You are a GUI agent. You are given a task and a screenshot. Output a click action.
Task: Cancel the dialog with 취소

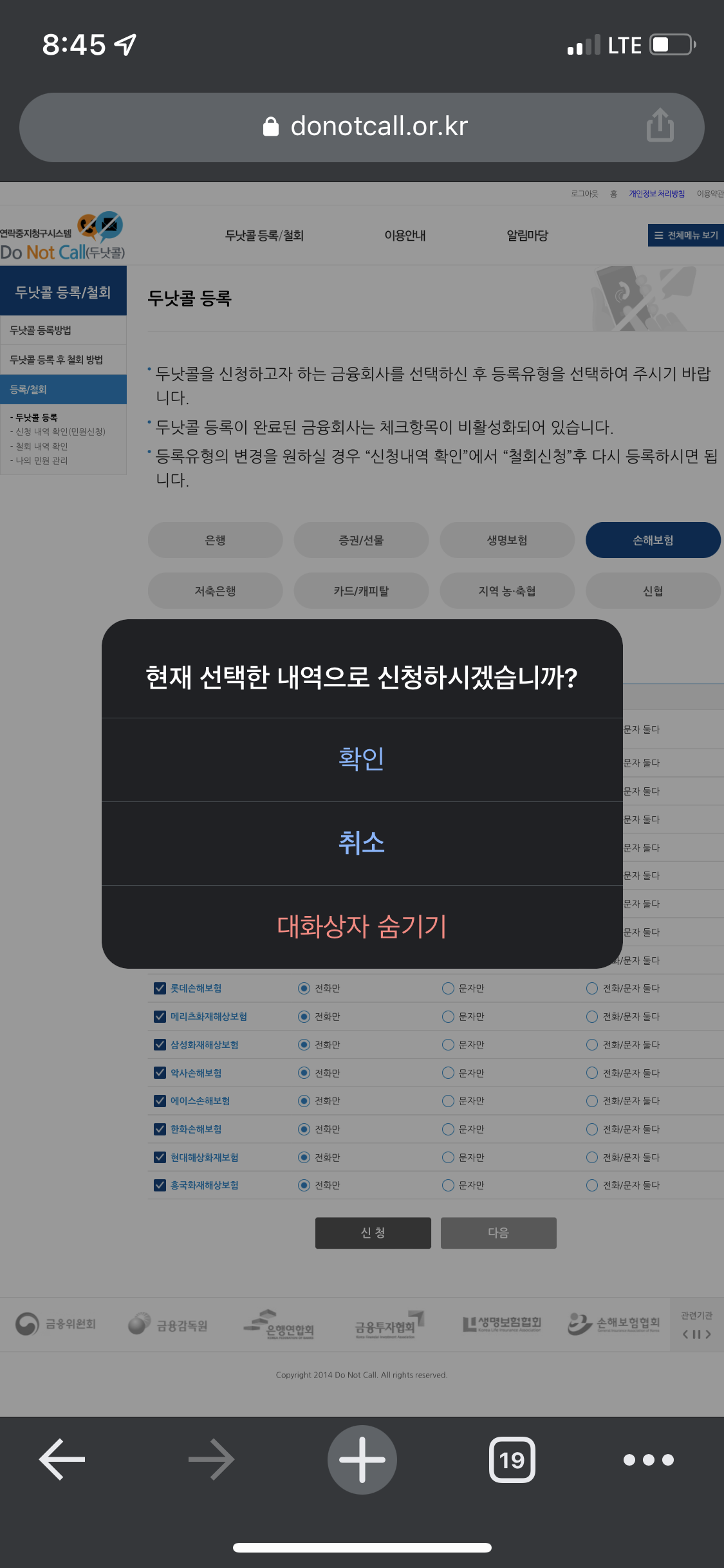[x=362, y=843]
